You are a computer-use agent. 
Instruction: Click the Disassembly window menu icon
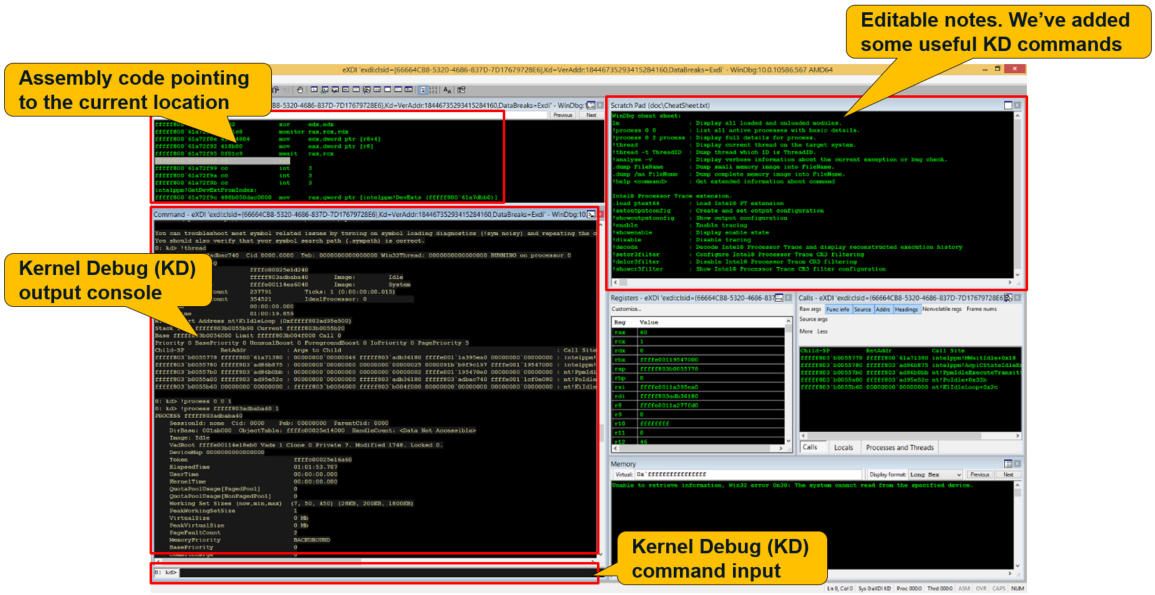591,105
